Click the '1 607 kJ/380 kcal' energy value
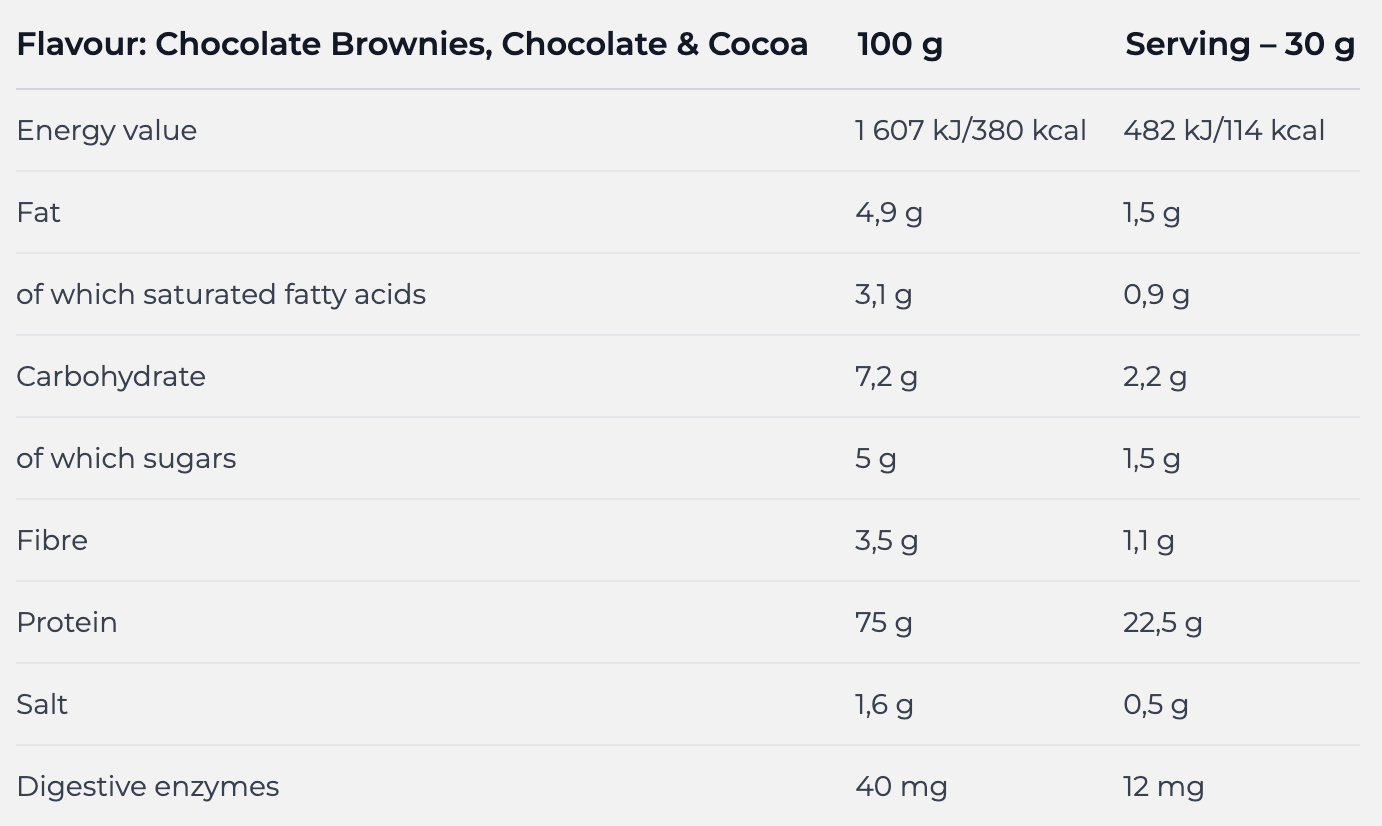The image size is (1382, 826). pos(970,130)
